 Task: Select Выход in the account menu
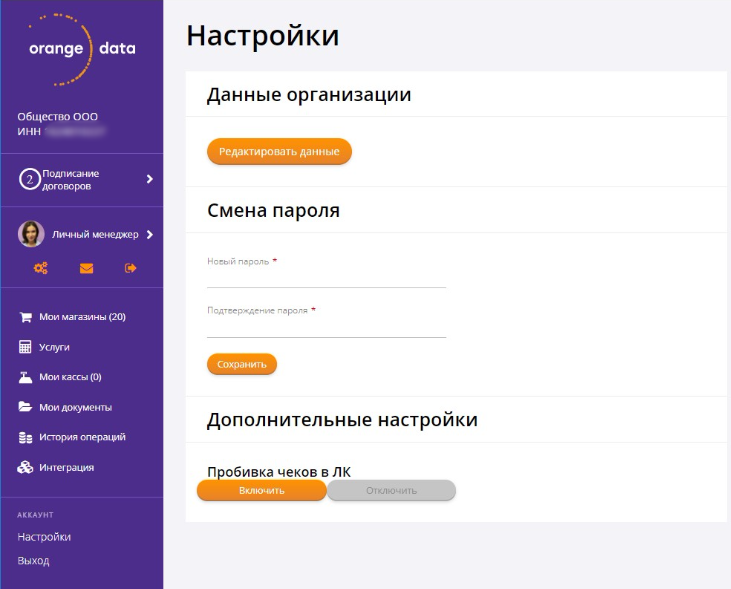pyautogui.click(x=33, y=561)
